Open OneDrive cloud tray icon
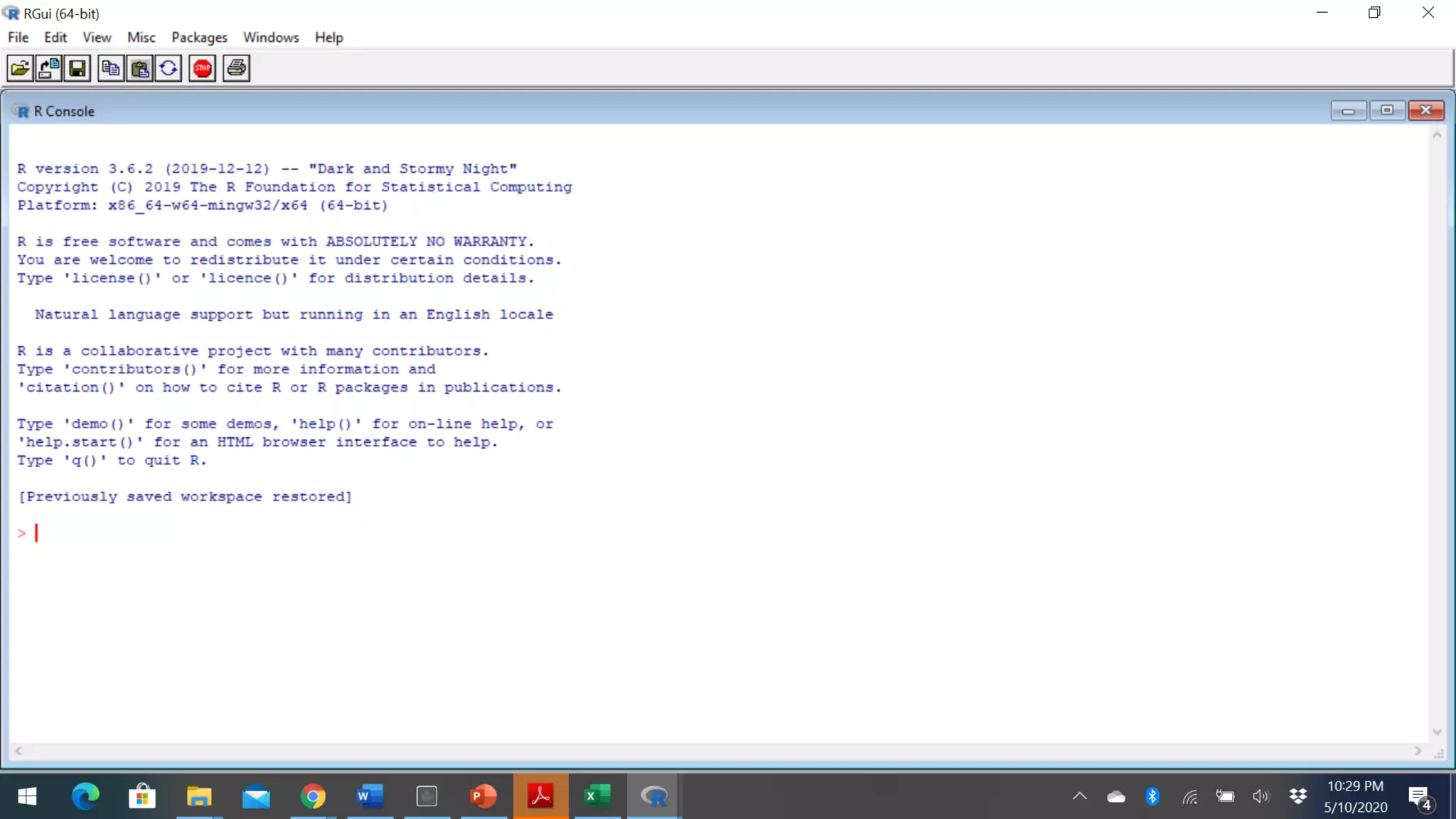1456x819 pixels. 1116,796
